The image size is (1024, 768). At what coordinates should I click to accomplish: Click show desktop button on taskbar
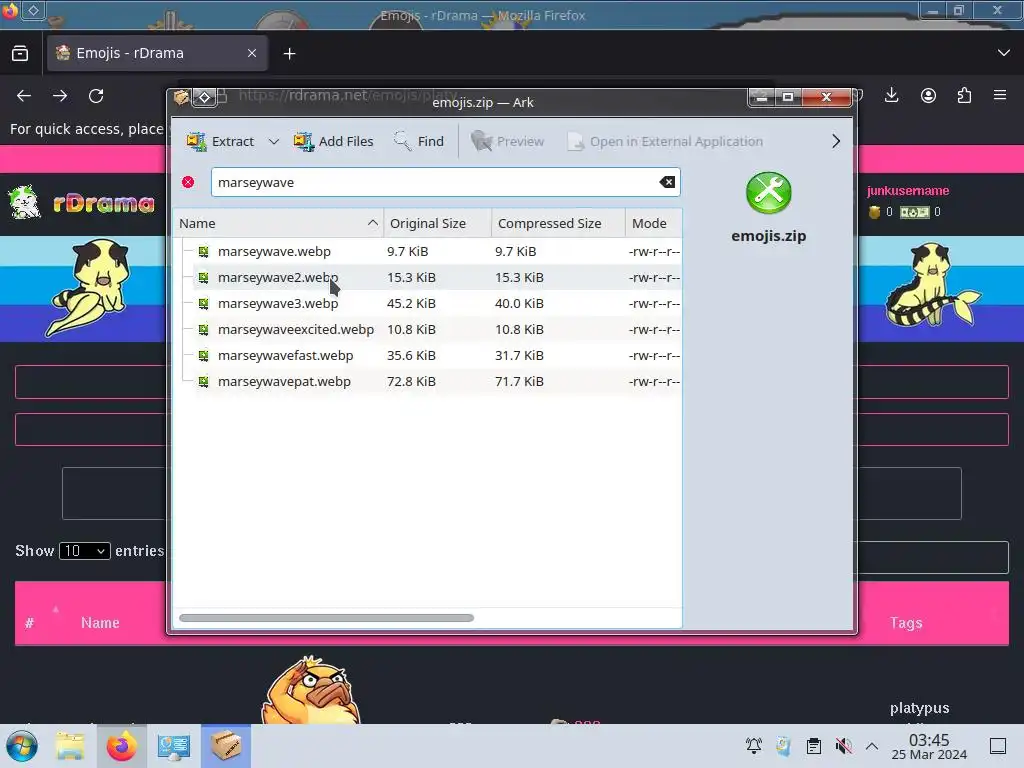click(x=998, y=746)
